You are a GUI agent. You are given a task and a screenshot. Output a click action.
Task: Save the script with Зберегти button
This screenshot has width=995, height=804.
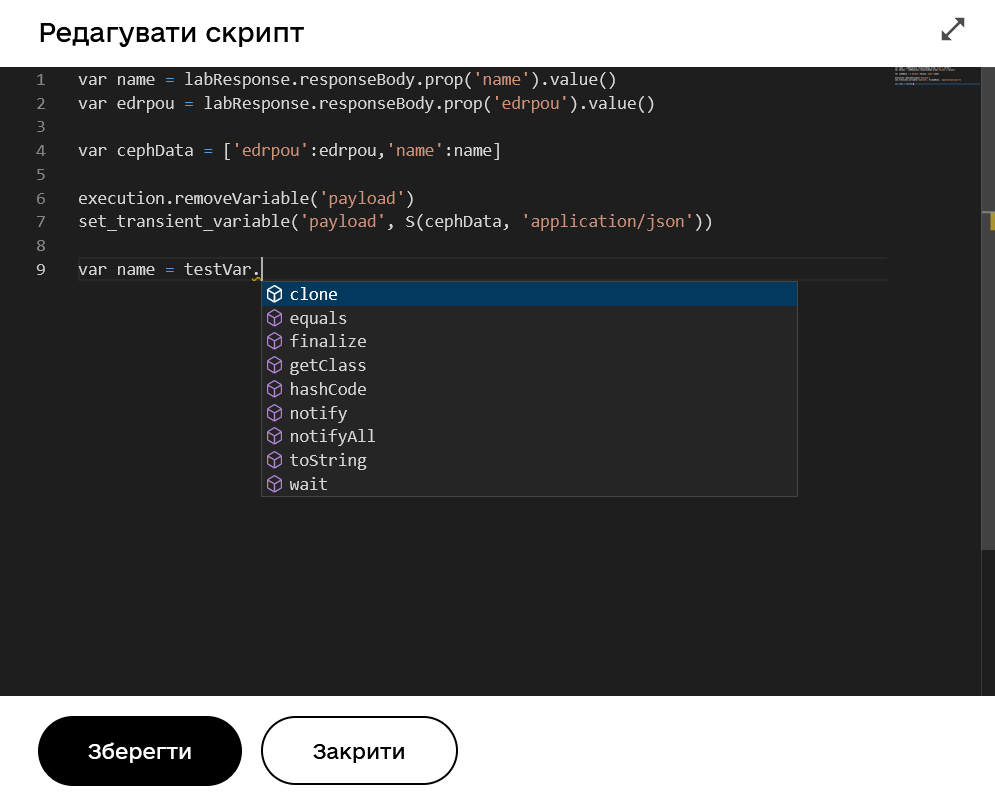[x=140, y=751]
